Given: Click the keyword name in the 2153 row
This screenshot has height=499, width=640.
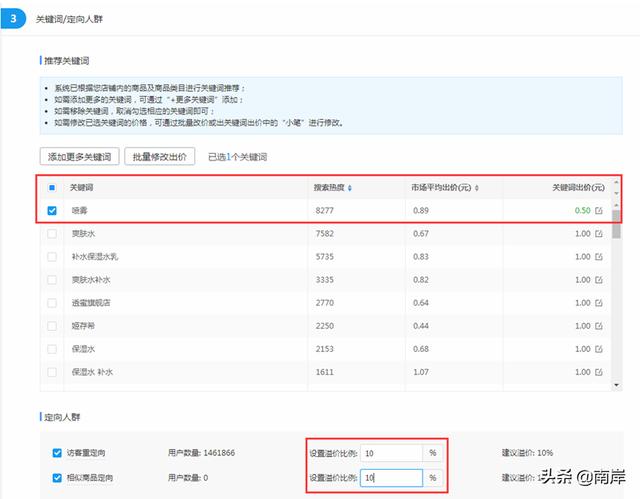Looking at the screenshot, I should (x=83, y=349).
